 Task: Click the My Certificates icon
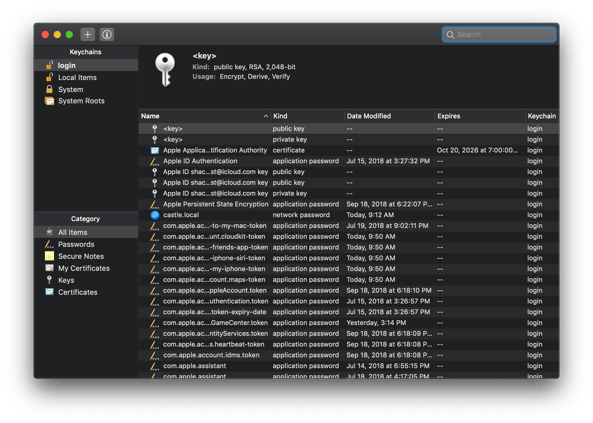pos(49,268)
